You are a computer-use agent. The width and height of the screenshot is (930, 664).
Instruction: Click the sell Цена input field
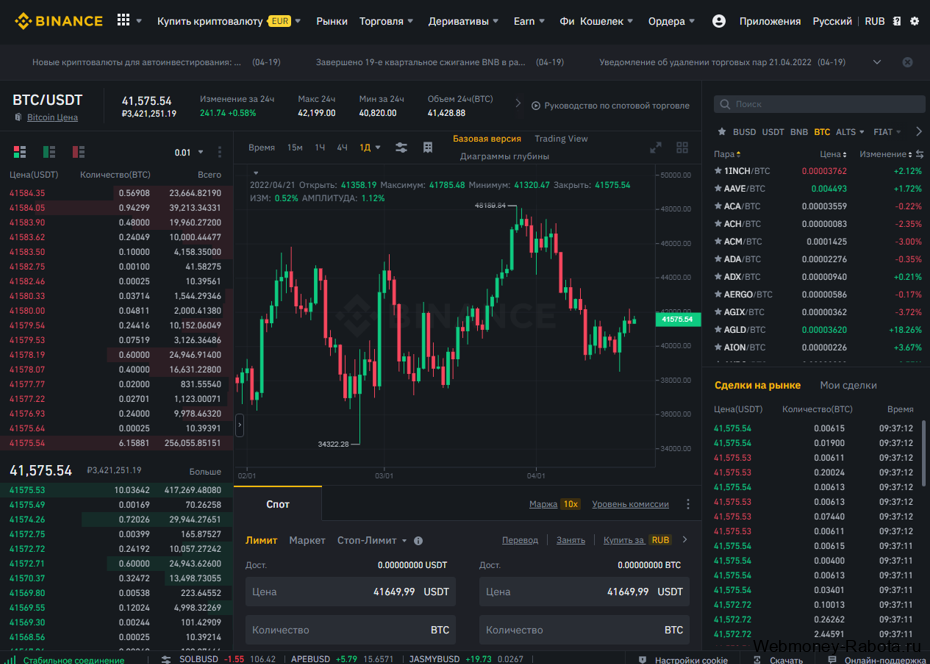pyautogui.click(x=584, y=592)
